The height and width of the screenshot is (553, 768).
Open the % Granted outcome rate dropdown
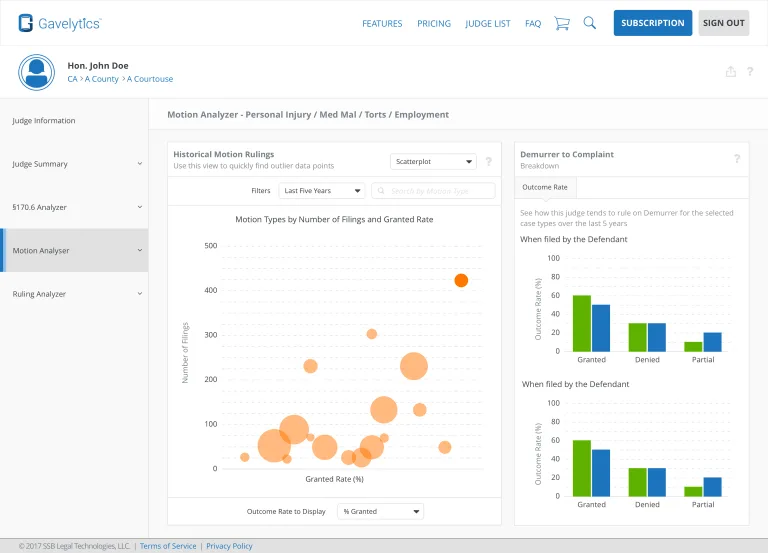[380, 511]
